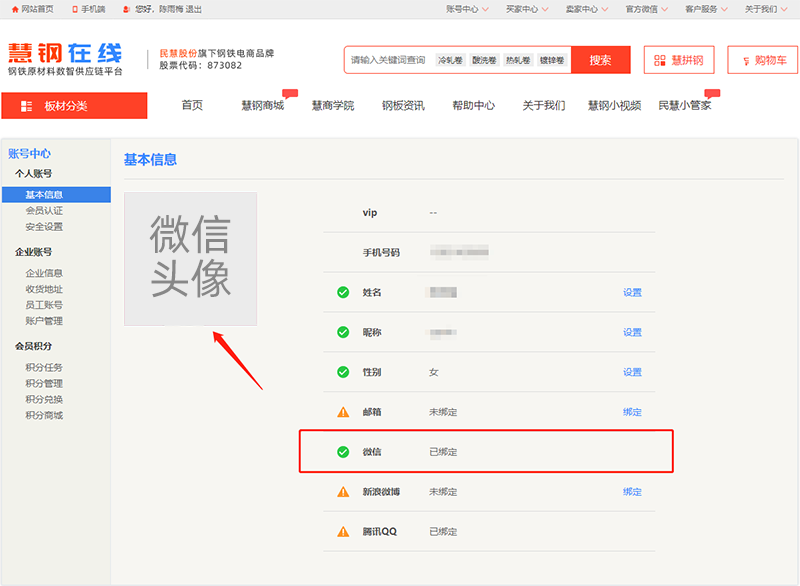Open the 客户服务 dropdown
Viewport: 800px width, 586px height.
point(707,9)
